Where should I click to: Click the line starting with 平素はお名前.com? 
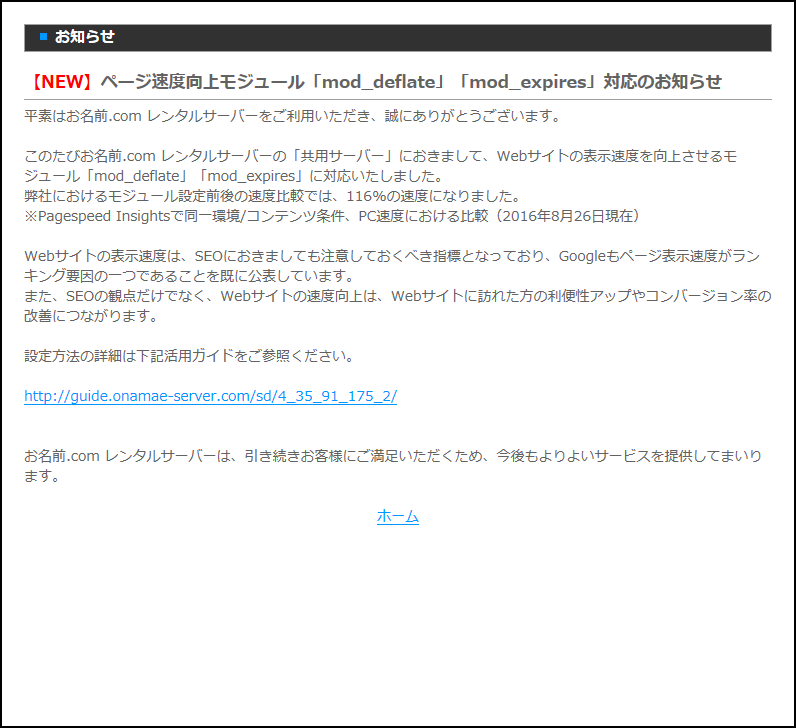(x=292, y=116)
